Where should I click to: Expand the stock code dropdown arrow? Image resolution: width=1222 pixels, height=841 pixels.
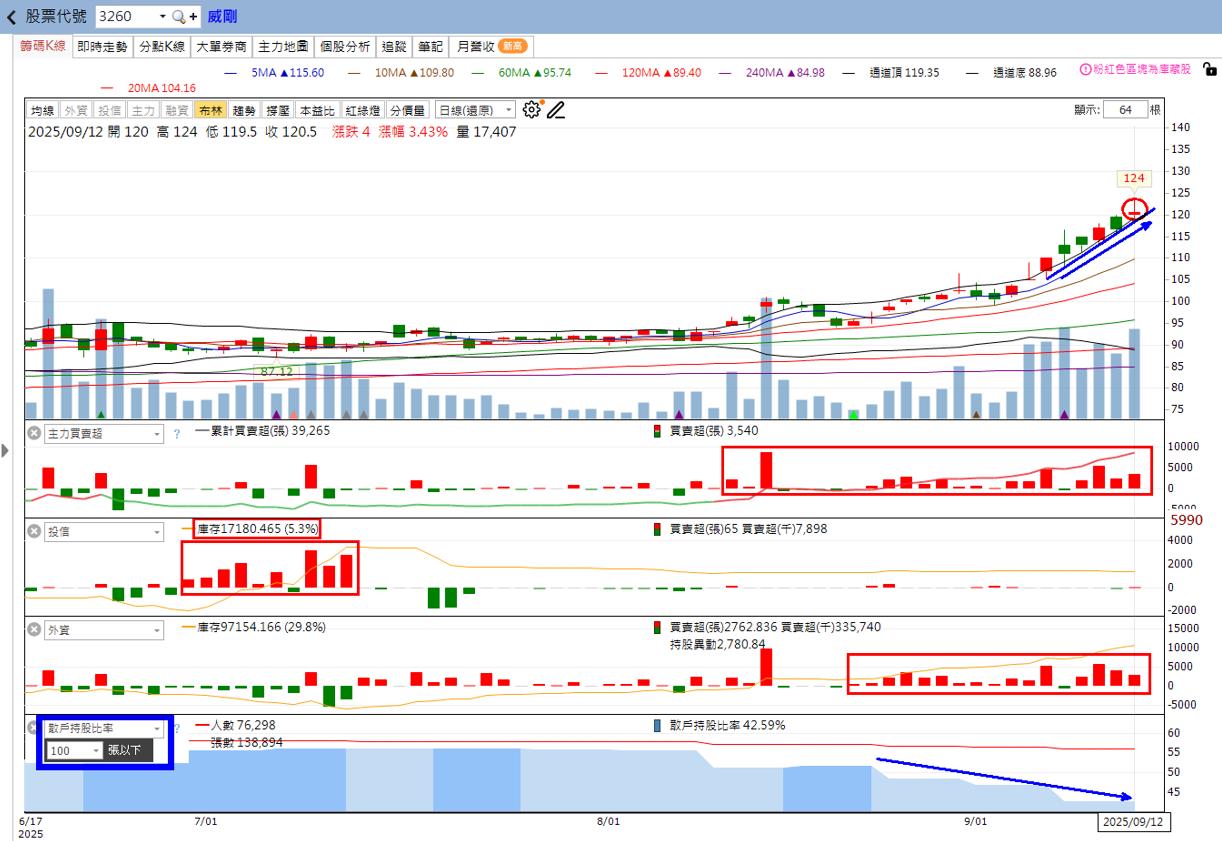coord(162,16)
